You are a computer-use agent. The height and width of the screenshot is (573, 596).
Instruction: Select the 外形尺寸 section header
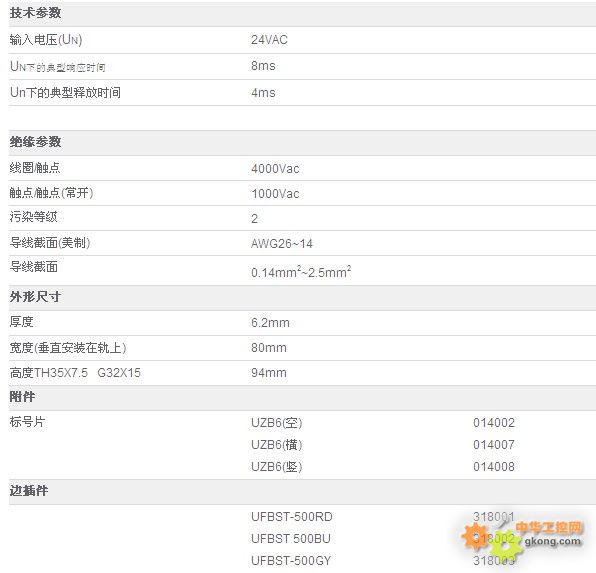[35, 297]
